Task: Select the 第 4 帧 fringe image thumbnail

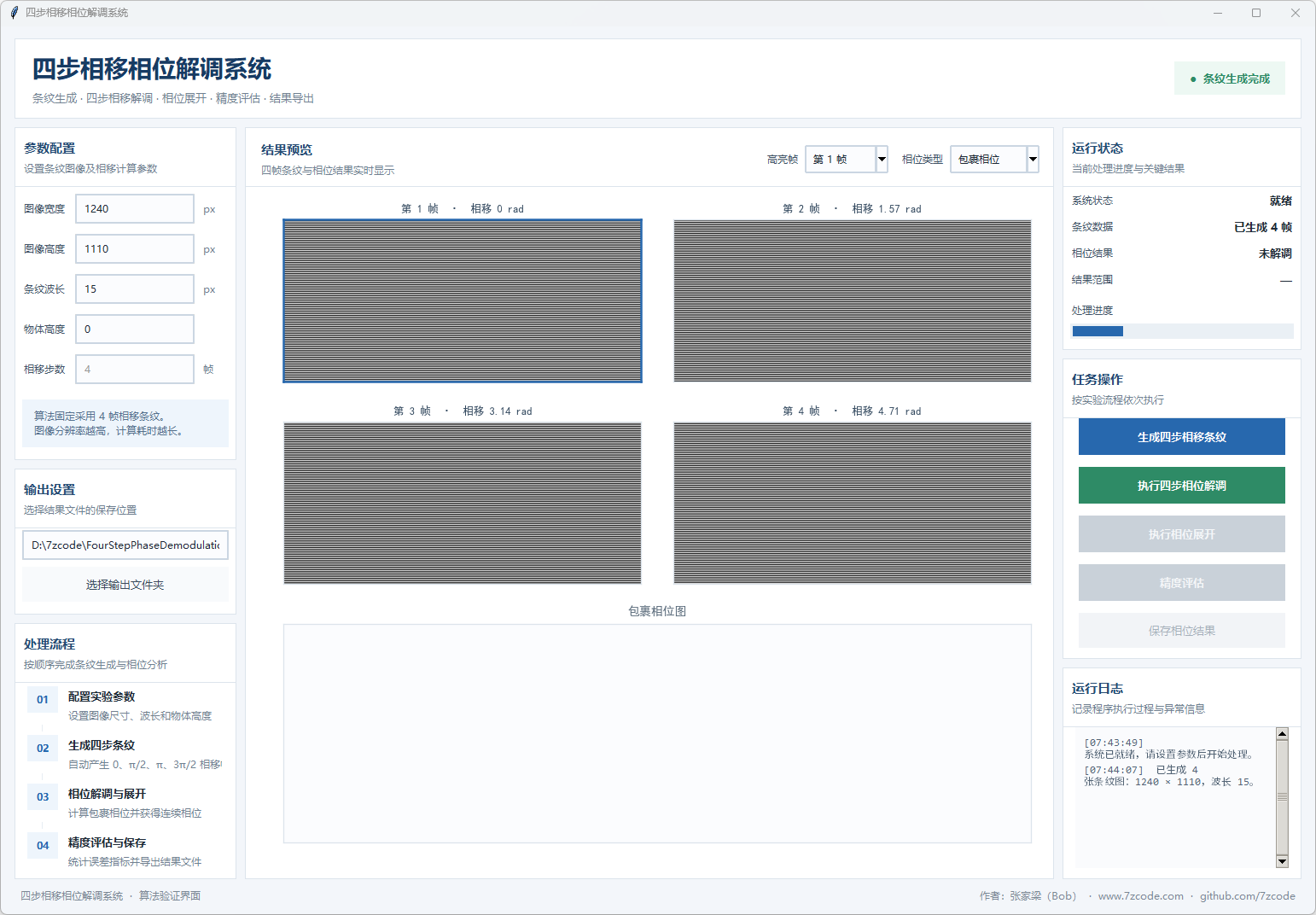Action: point(853,503)
